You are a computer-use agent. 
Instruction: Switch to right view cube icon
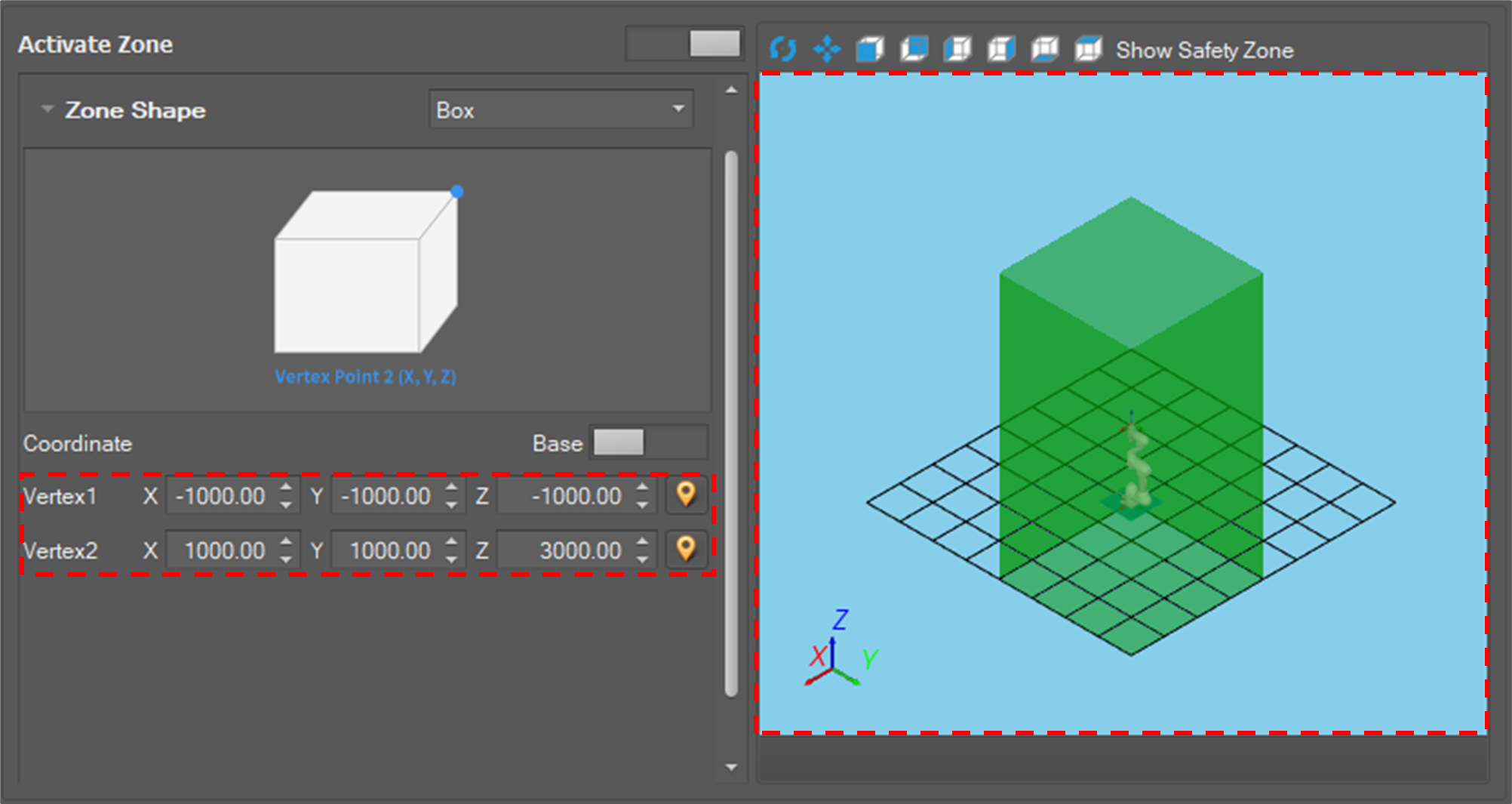[x=1001, y=50]
